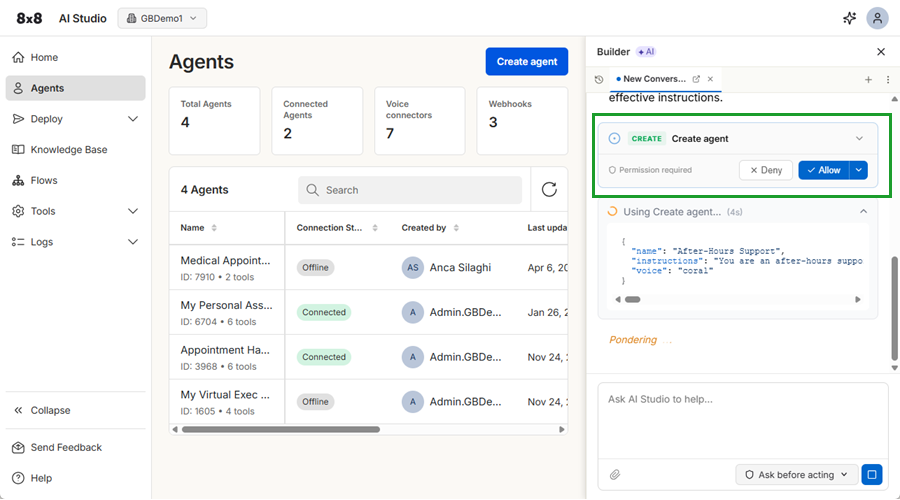Open the AI sparkle assistant icon

[x=849, y=18]
